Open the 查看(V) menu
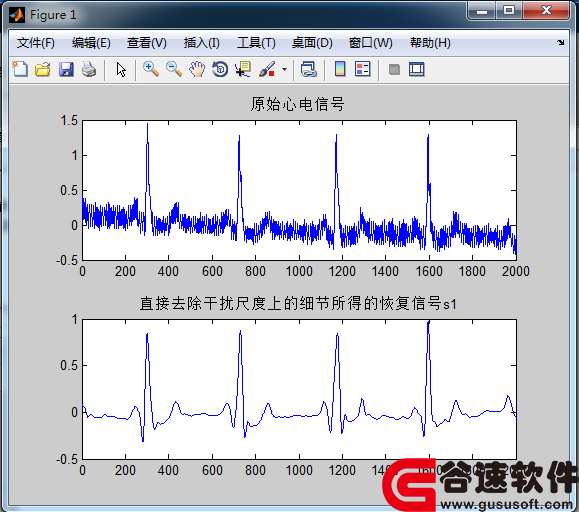Image resolution: width=579 pixels, height=512 pixels. (147, 43)
